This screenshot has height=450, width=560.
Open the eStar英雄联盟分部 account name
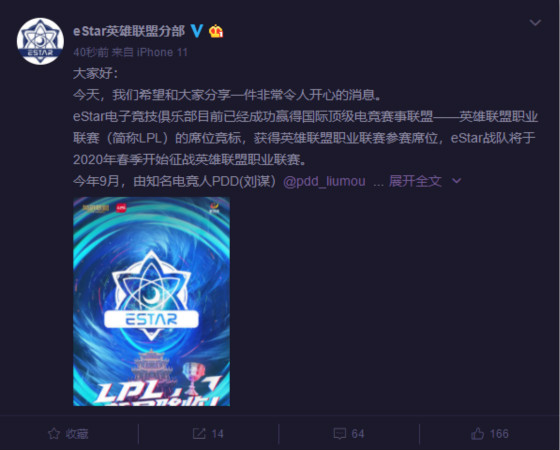tap(129, 31)
